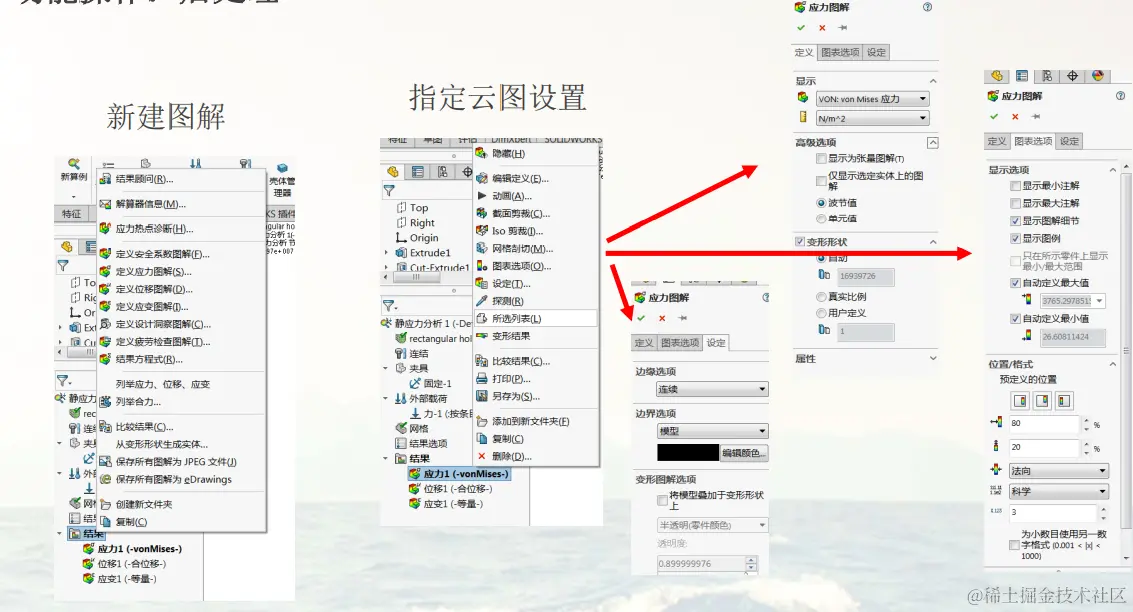This screenshot has height=612, width=1133.
Task: Enable 显示最大注解 checkbox
Action: click(x=1015, y=203)
